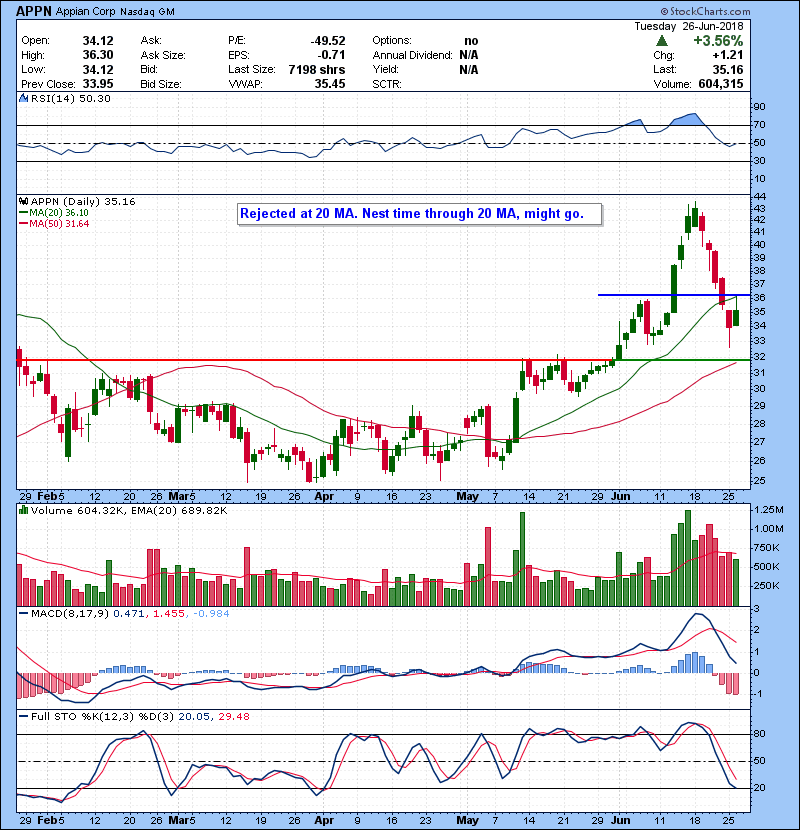
Task: Click the Annual Dividend N/A value
Action: pos(469,55)
